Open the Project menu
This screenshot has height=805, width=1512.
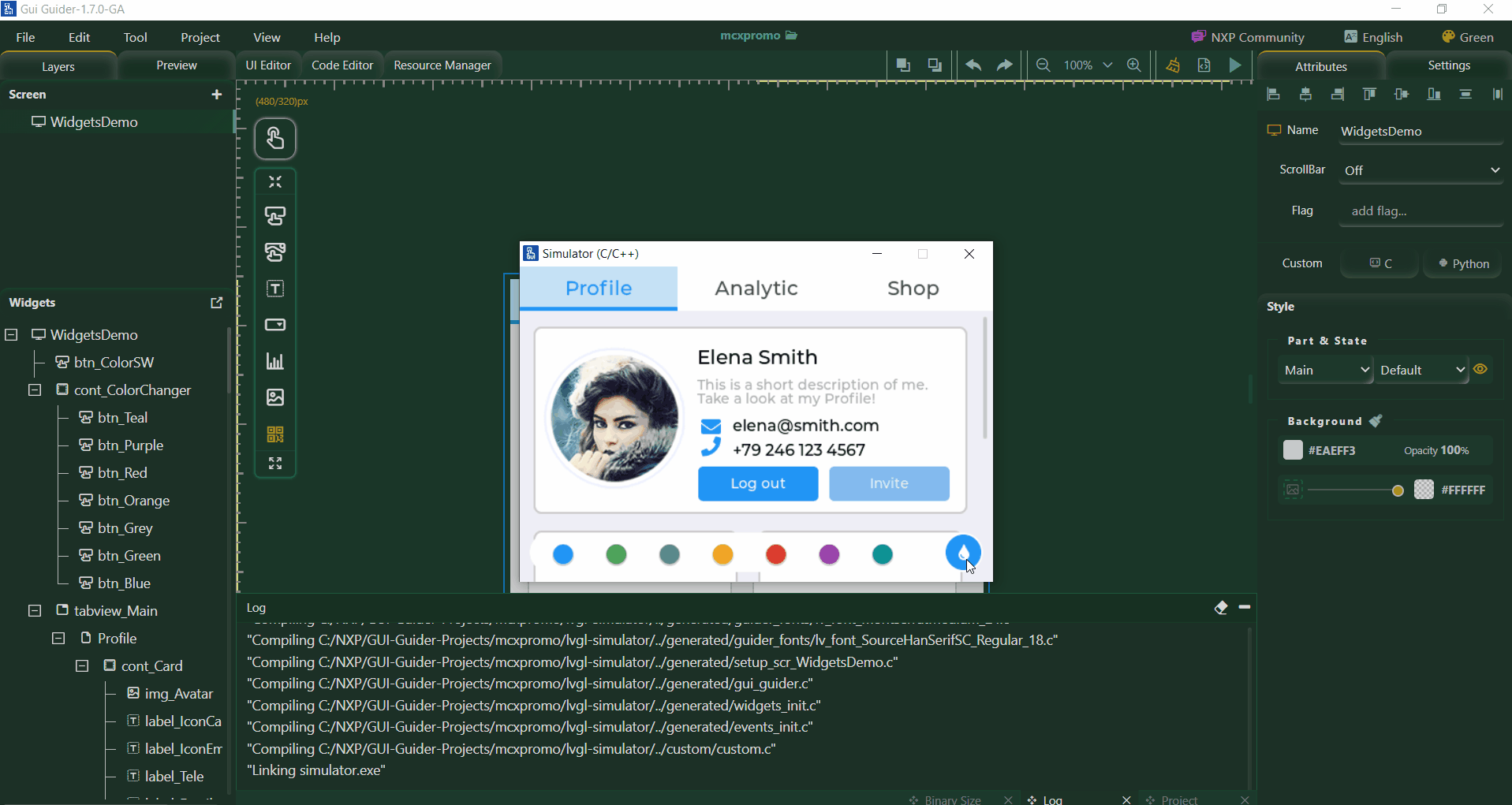tap(200, 37)
